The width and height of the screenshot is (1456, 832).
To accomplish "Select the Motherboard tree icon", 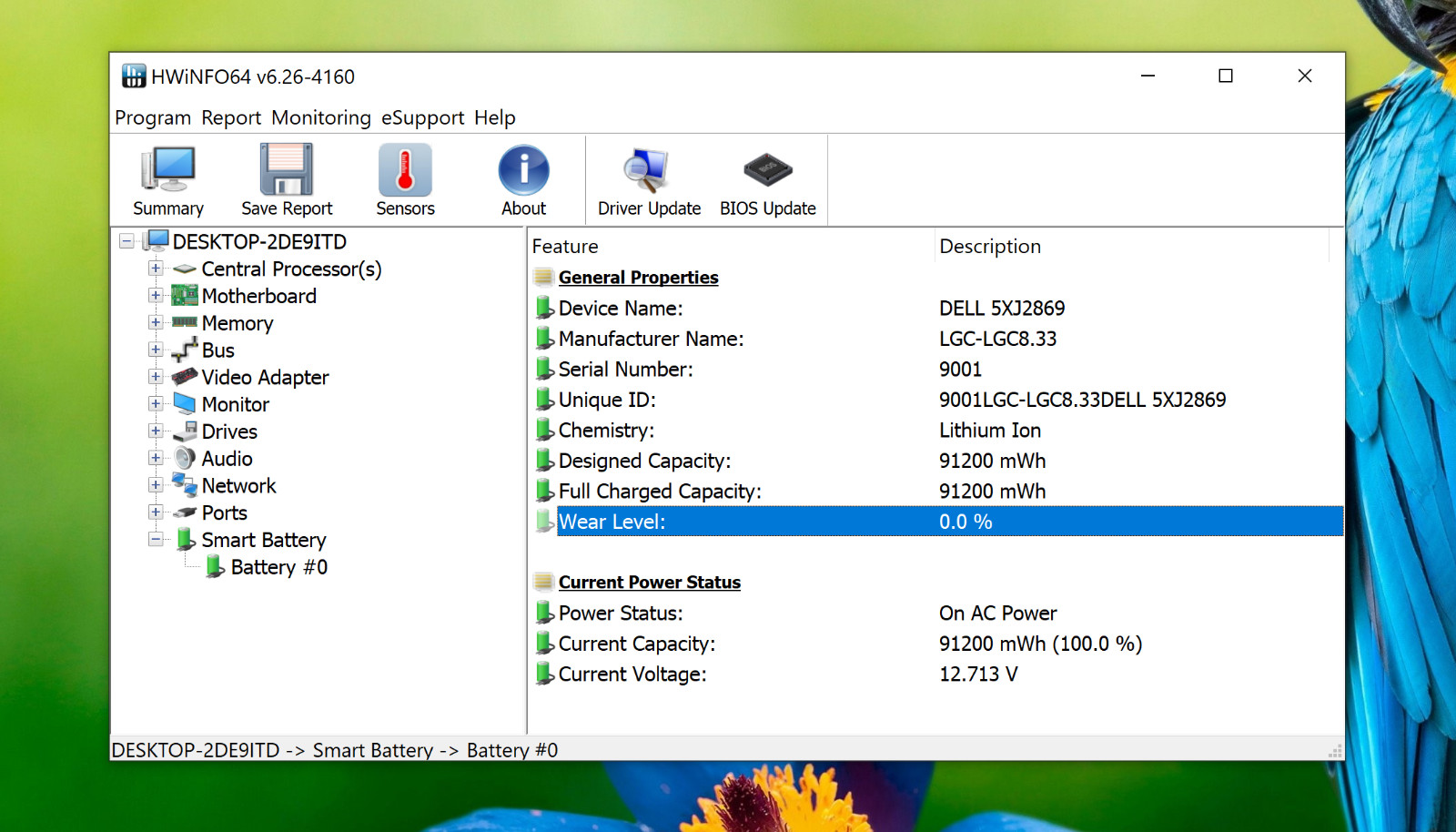I will pyautogui.click(x=185, y=295).
